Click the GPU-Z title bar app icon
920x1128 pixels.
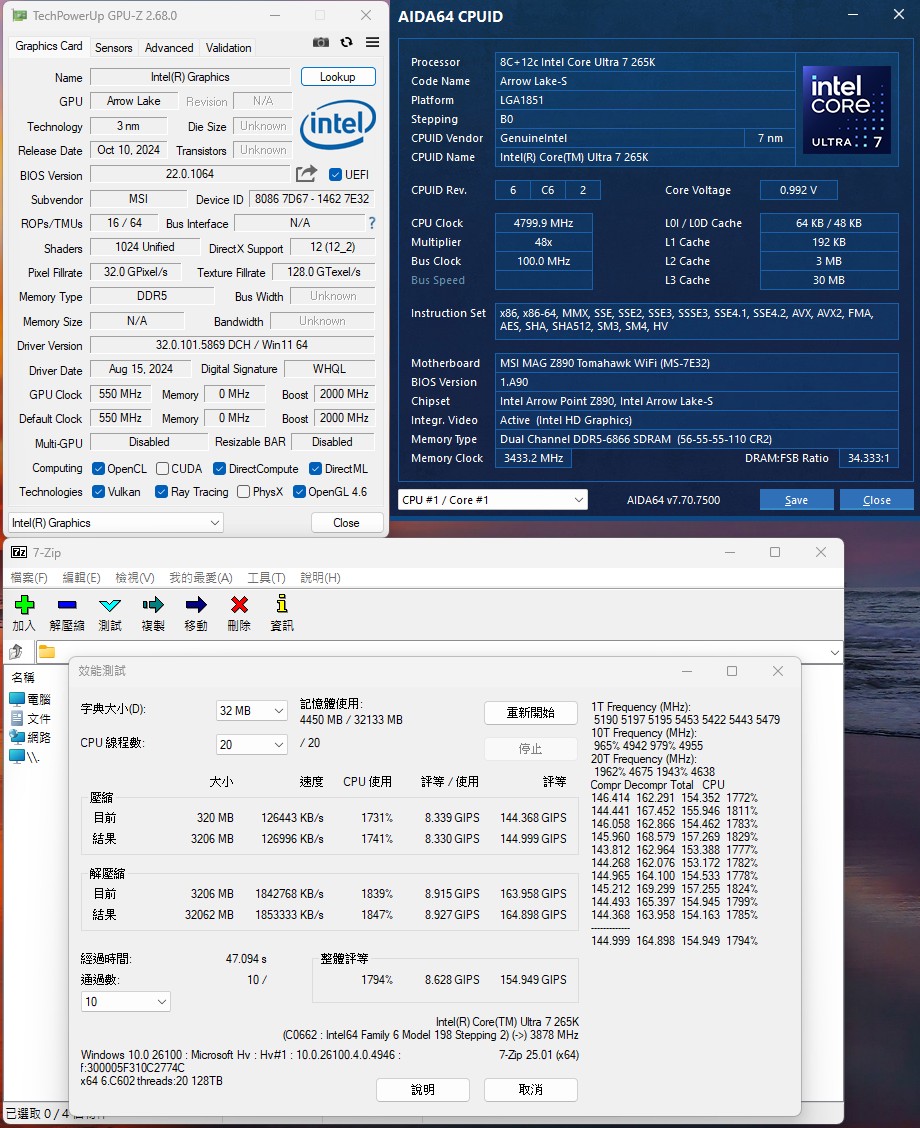(x=19, y=15)
